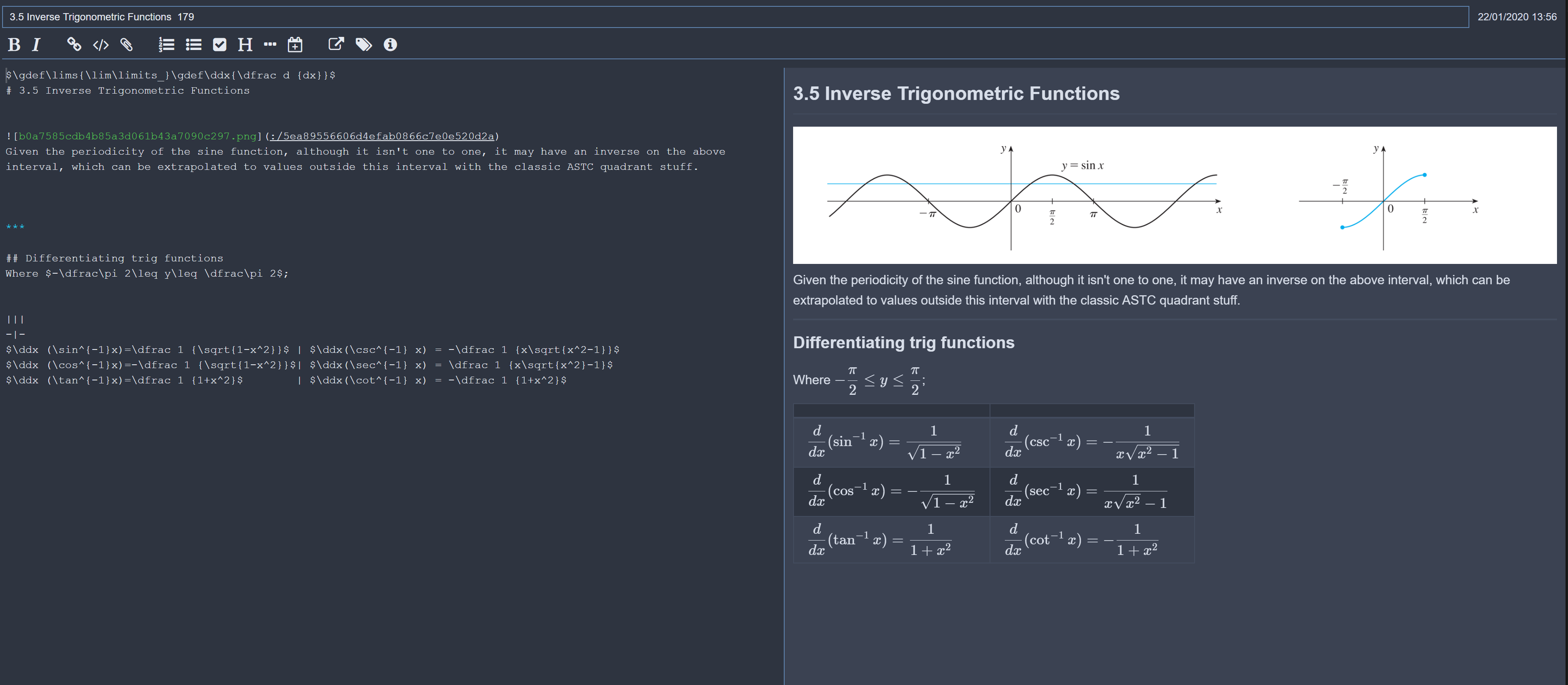This screenshot has width=1568, height=685.
Task: Insert a bulleted list
Action: click(x=193, y=44)
